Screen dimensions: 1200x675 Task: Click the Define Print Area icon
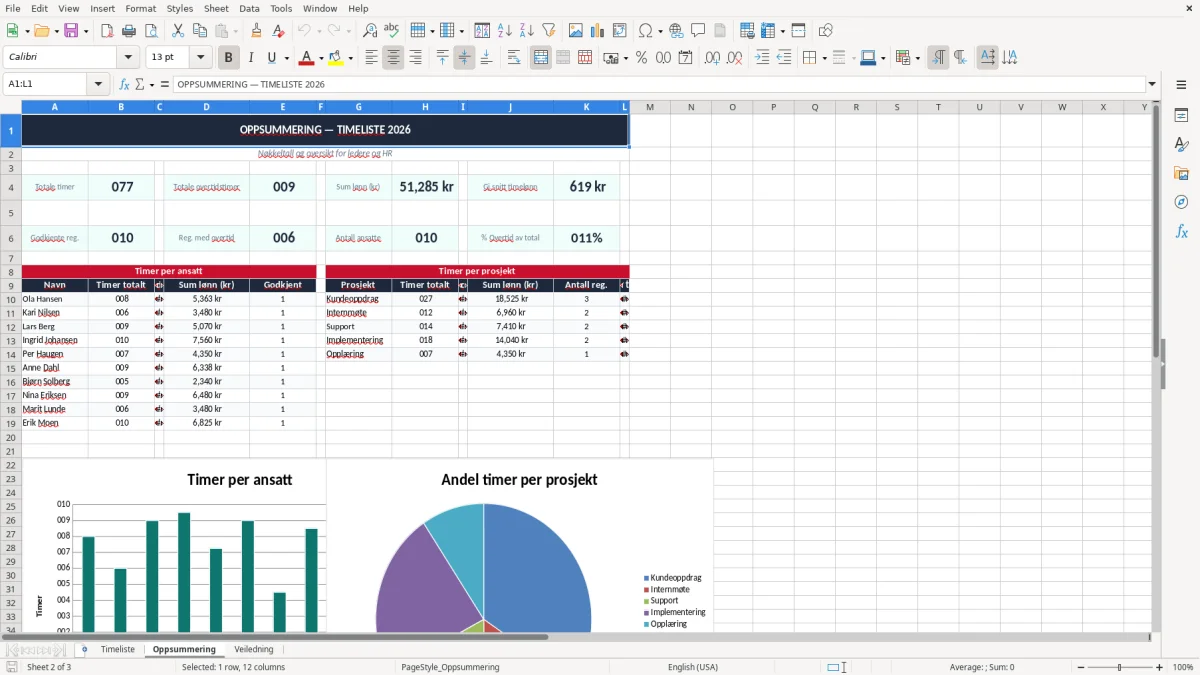[x=747, y=31]
